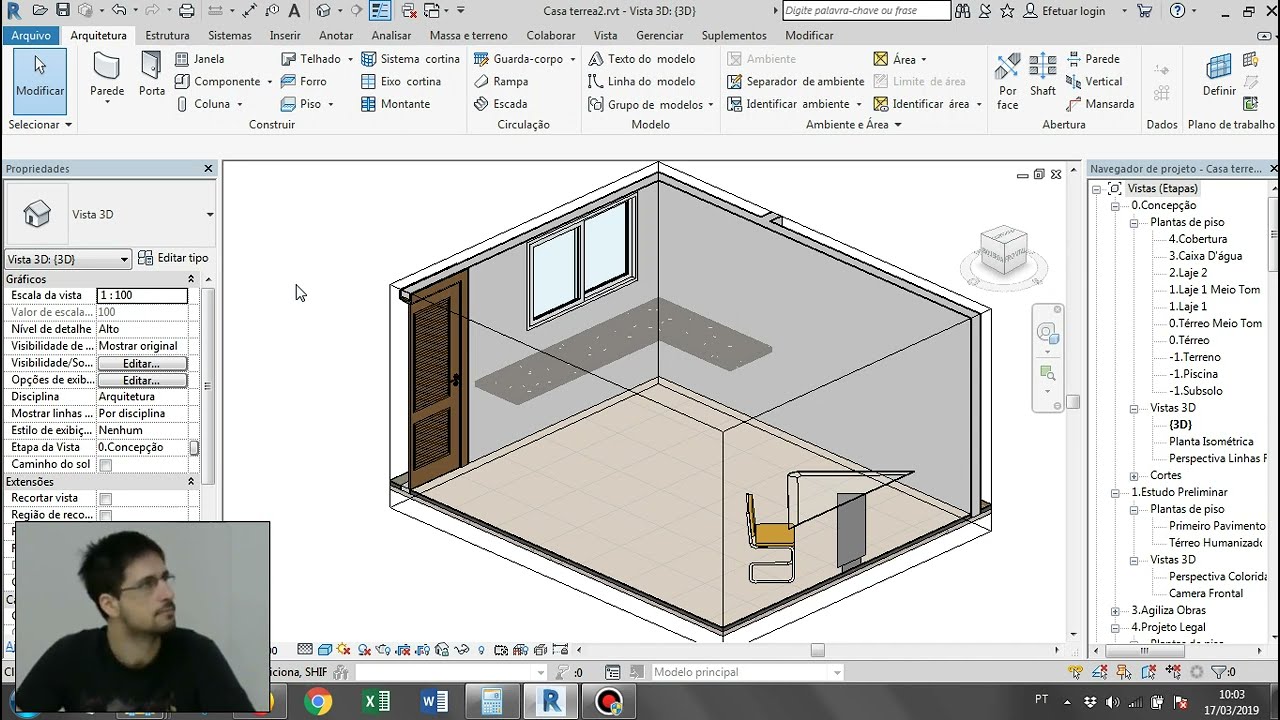Click the ViewCube navigation widget
1280x720 pixels.
tap(1004, 250)
